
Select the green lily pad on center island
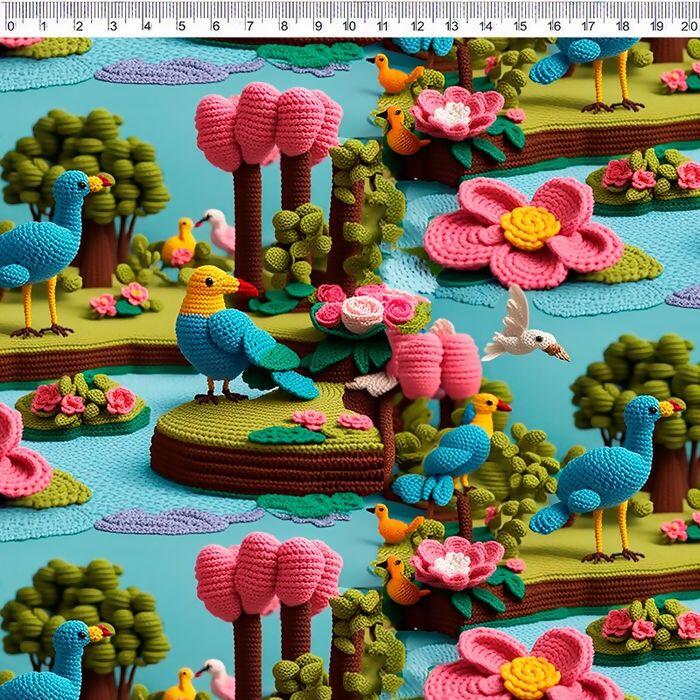(x=285, y=435)
